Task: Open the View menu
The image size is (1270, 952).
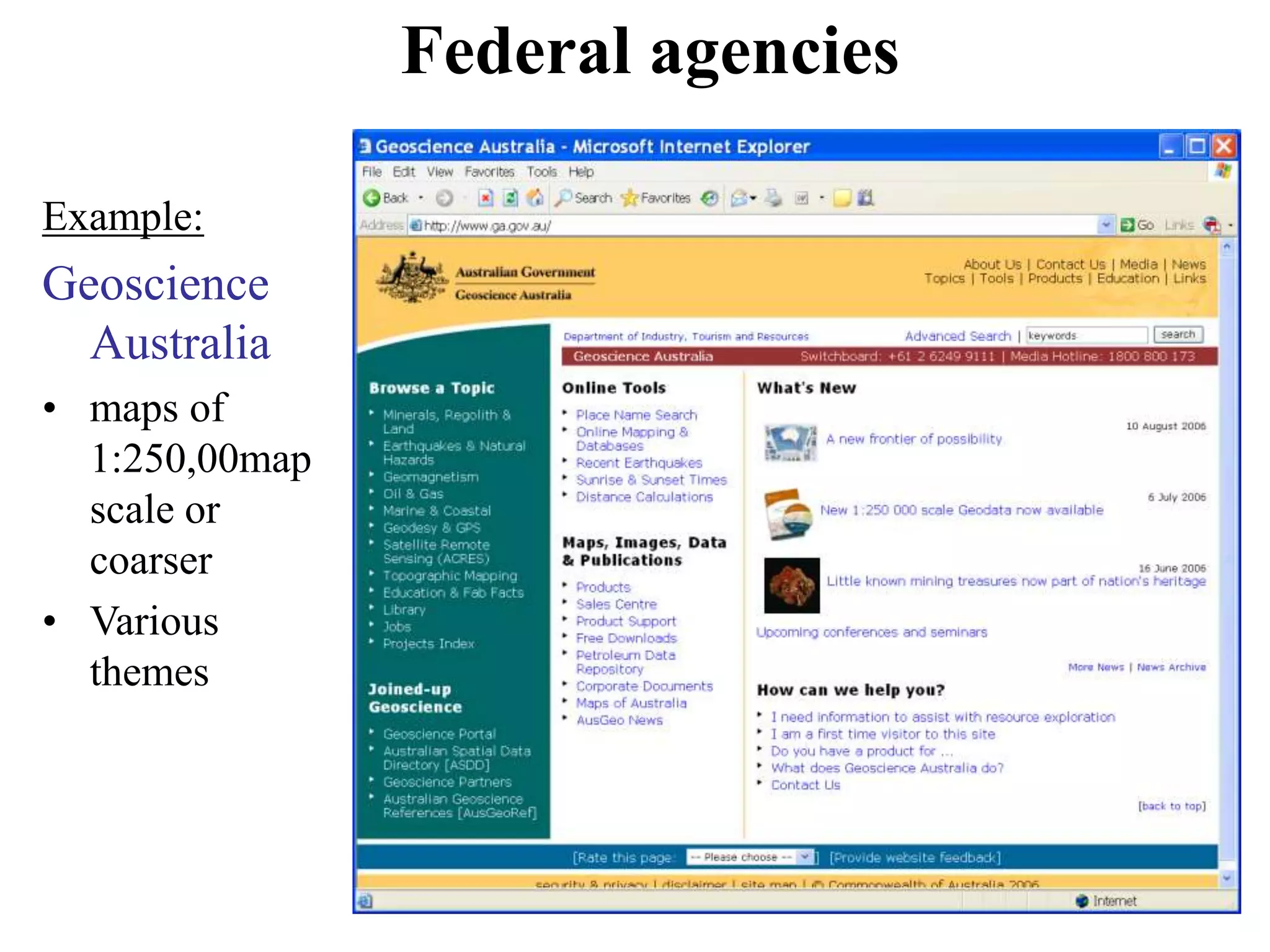Action: coord(440,172)
